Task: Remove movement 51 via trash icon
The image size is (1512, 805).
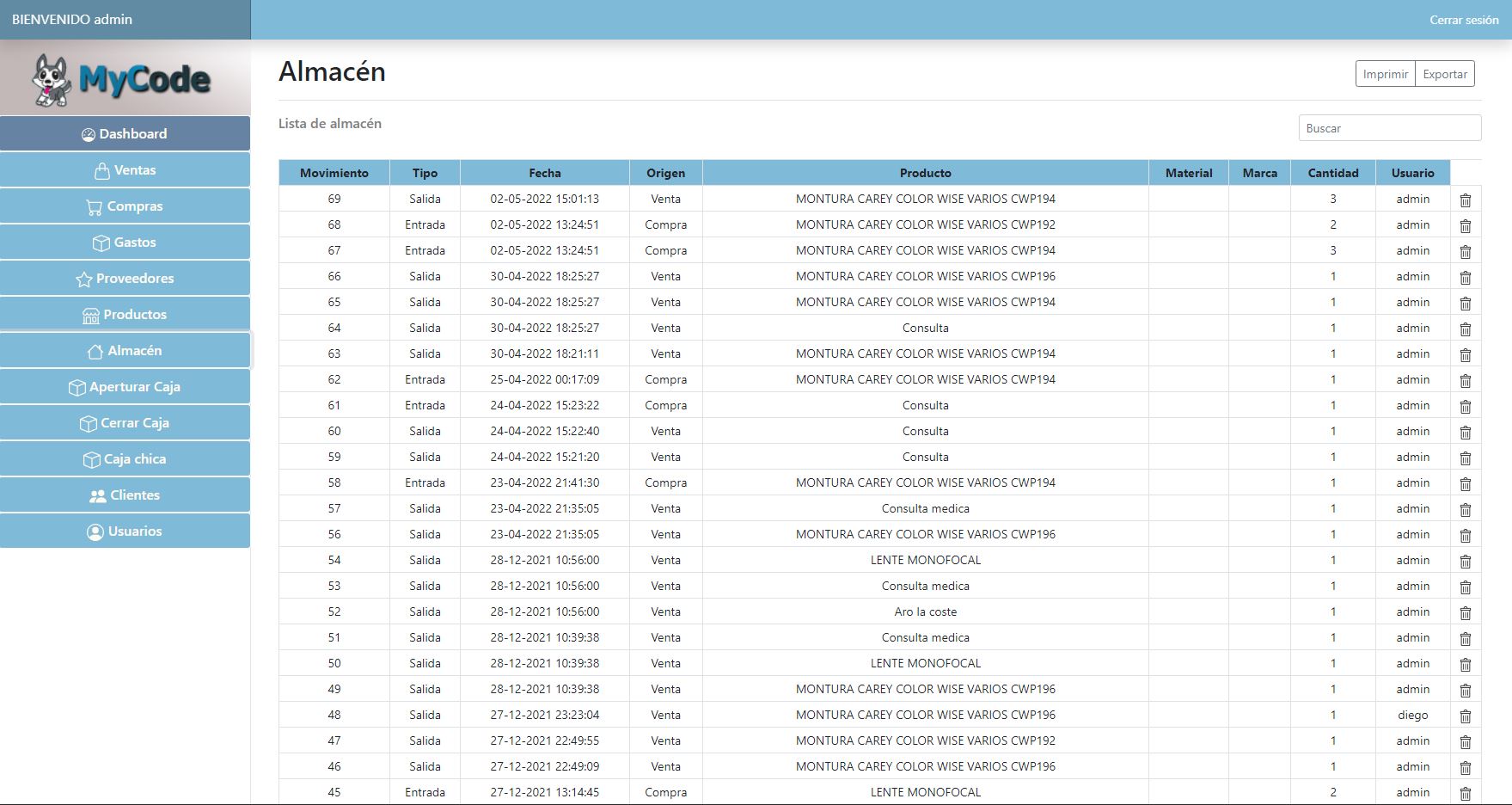Action: (x=1466, y=638)
